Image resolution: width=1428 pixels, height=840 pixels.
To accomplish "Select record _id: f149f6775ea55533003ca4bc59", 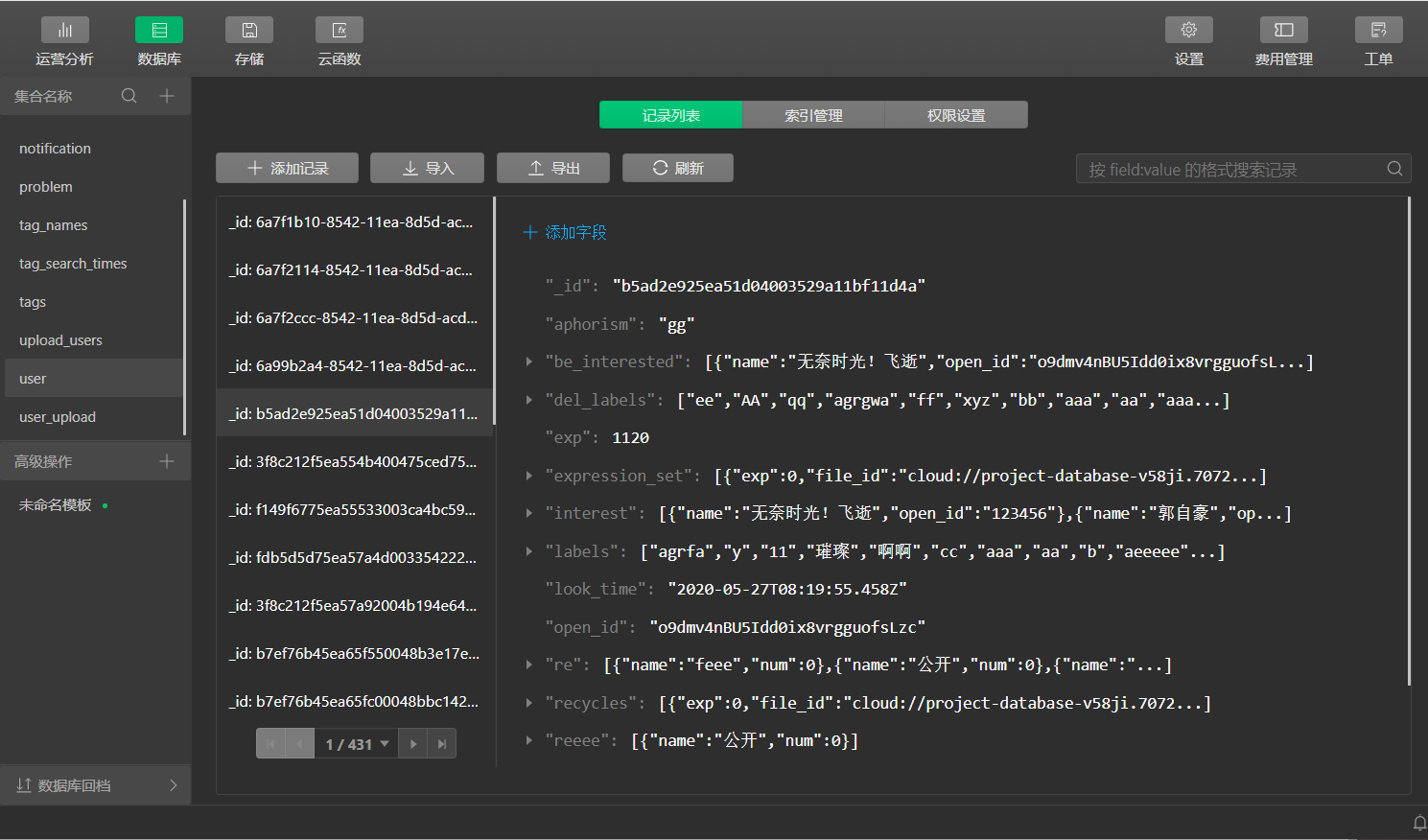I will pyautogui.click(x=354, y=509).
